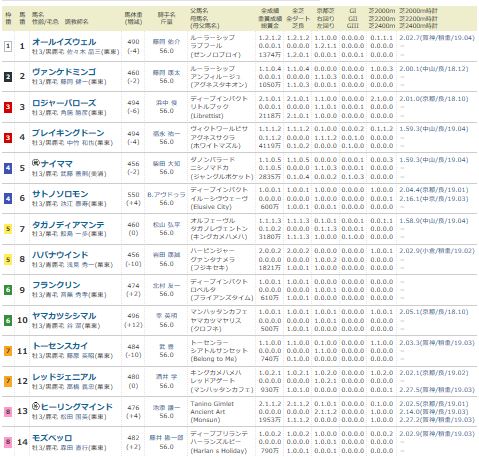The width and height of the screenshot is (479, 457).
Task: Open horse ヴァンケドミンゴ profile link
Action: [64, 72]
